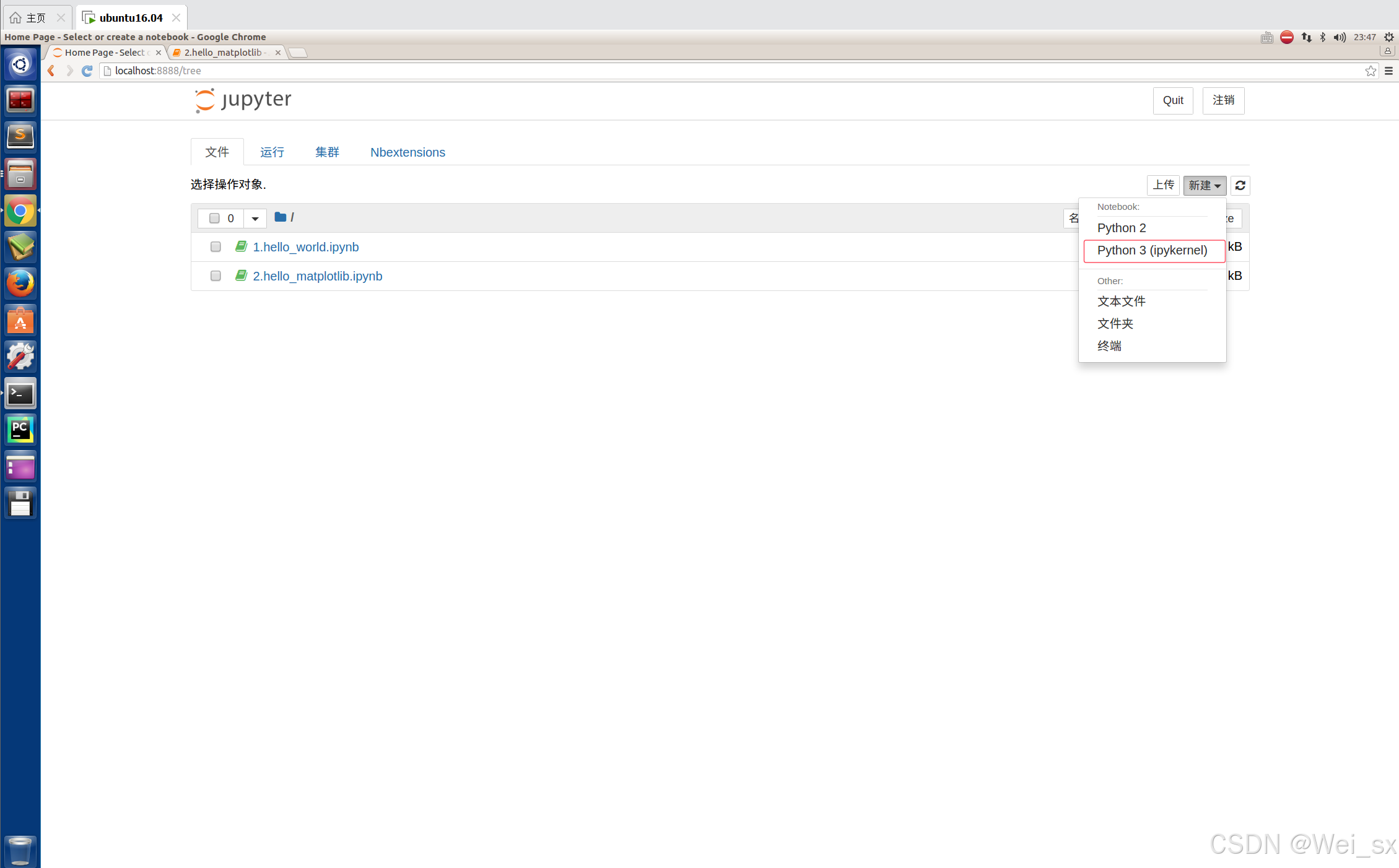Screen dimensions: 1399x868
Task: Click the root folder breadcrumb icon
Action: coord(280,217)
